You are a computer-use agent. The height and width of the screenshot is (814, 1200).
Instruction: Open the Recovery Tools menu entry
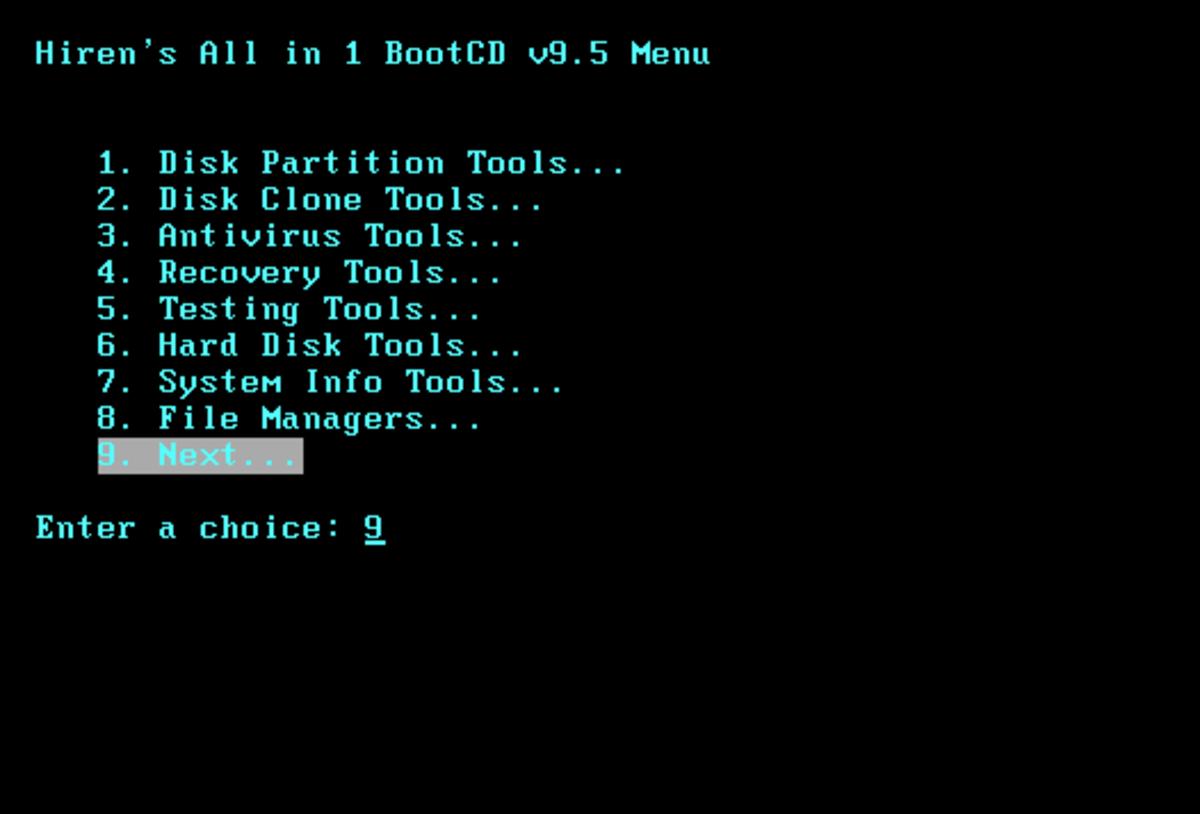coord(300,272)
